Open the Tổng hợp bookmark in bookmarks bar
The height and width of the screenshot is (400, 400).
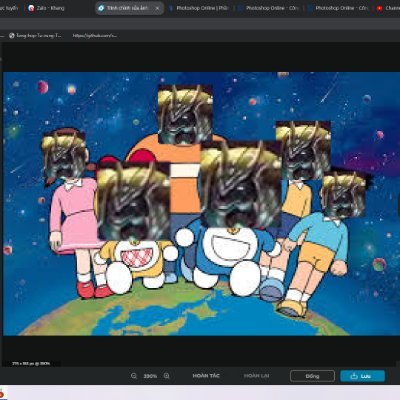pos(35,35)
